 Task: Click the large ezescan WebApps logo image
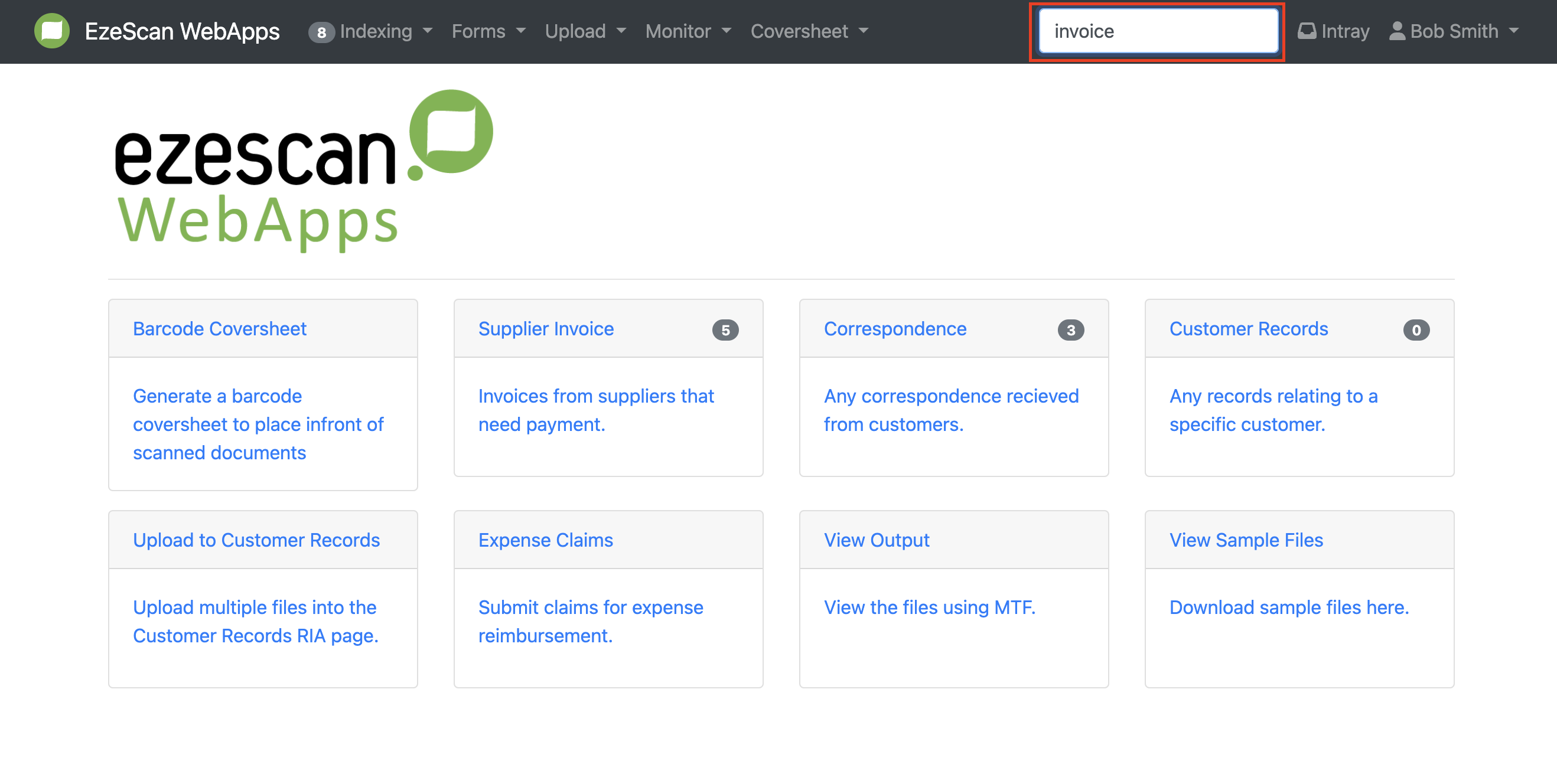tap(304, 171)
